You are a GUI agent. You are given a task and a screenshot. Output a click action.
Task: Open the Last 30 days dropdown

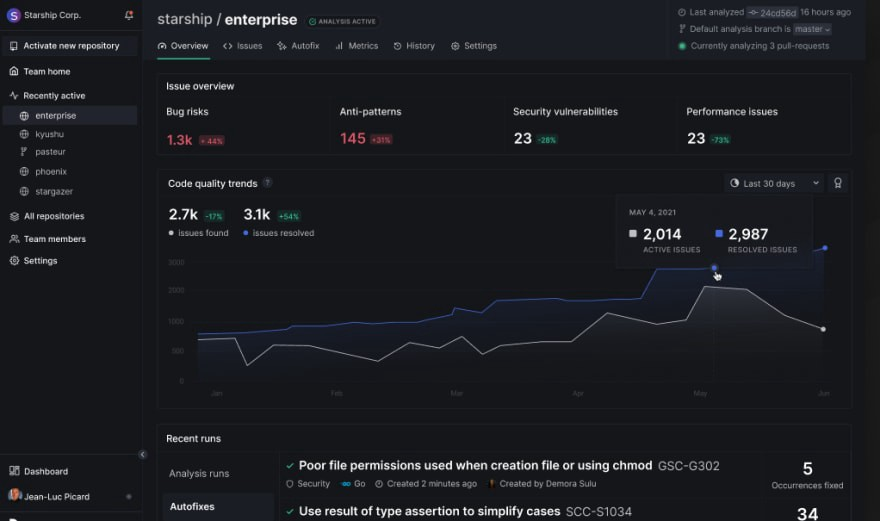click(x=775, y=183)
